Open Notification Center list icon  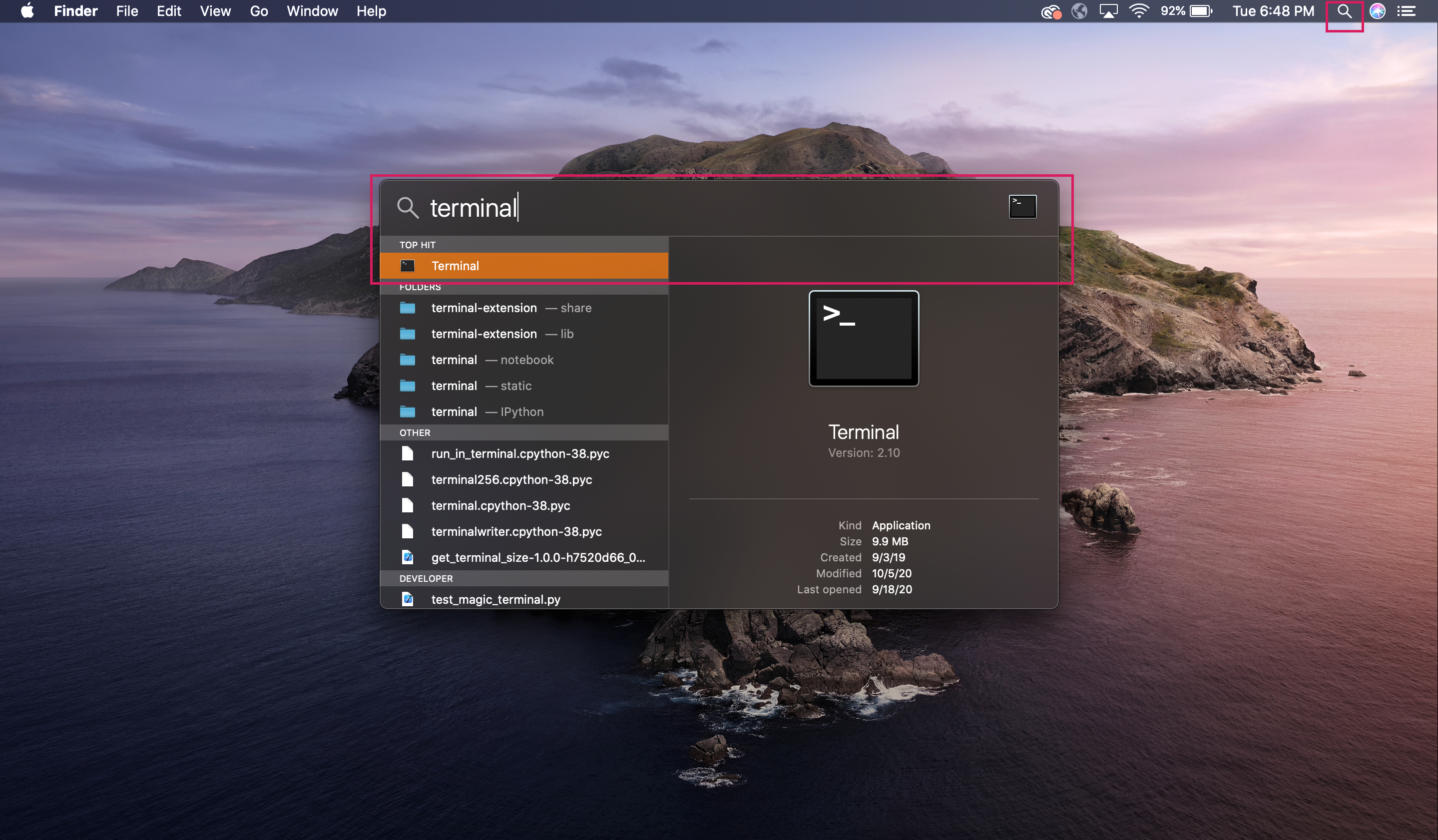click(1407, 11)
